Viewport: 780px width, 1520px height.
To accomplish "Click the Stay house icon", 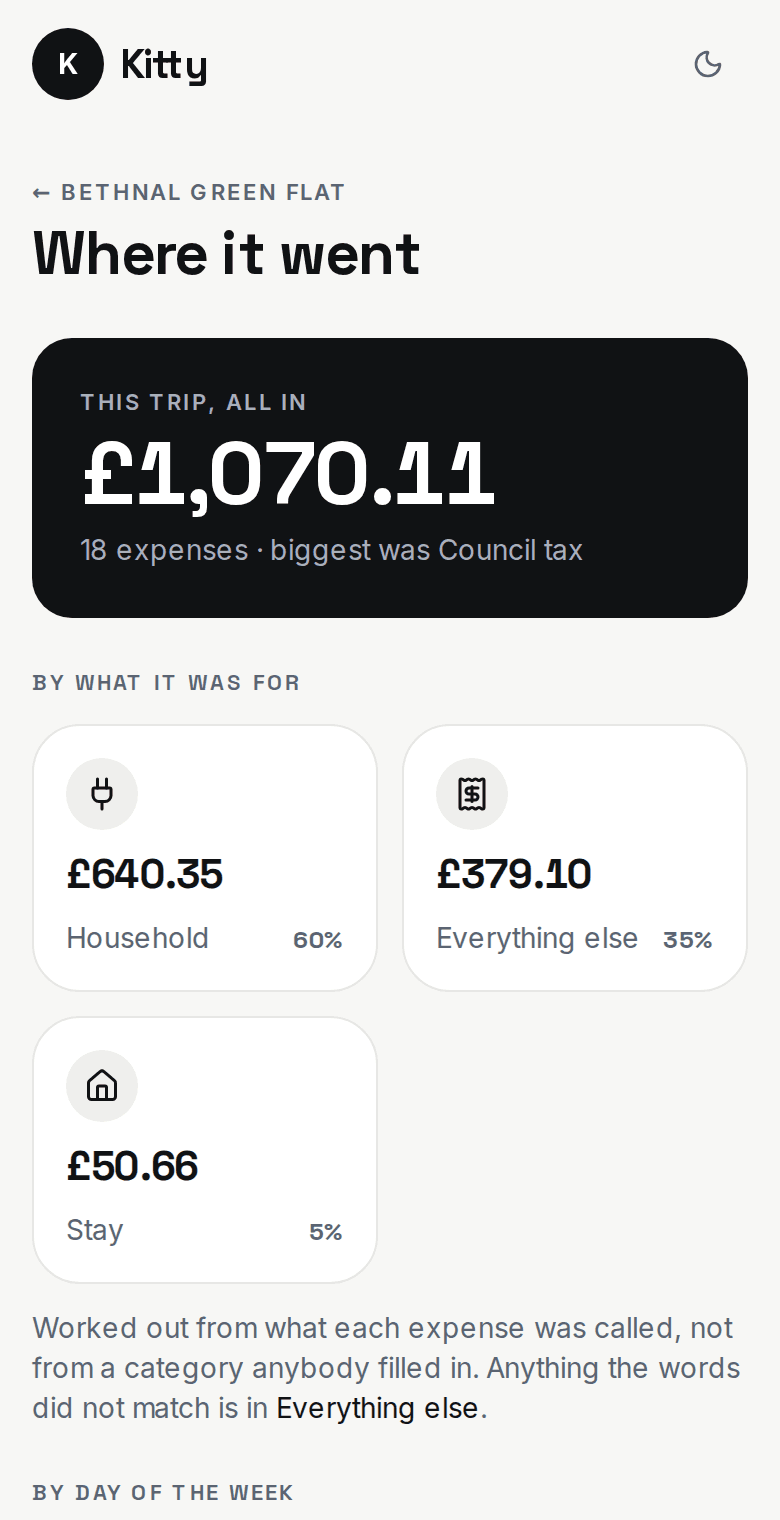I will click(x=102, y=1086).
